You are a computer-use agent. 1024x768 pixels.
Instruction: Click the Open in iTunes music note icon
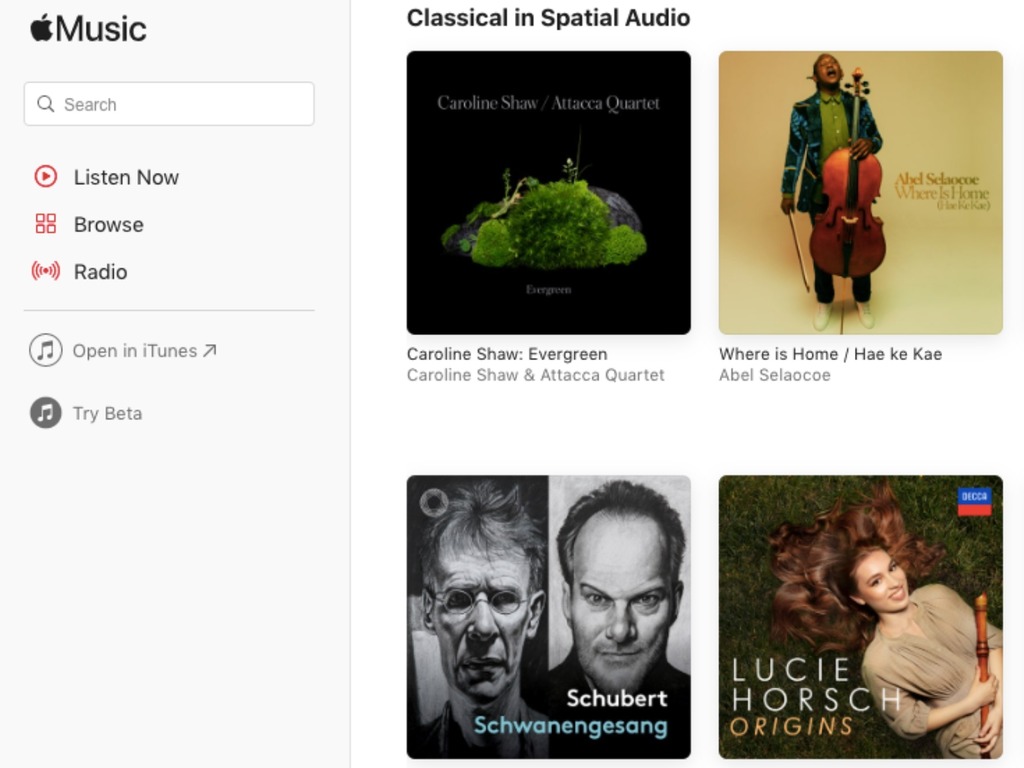(46, 351)
